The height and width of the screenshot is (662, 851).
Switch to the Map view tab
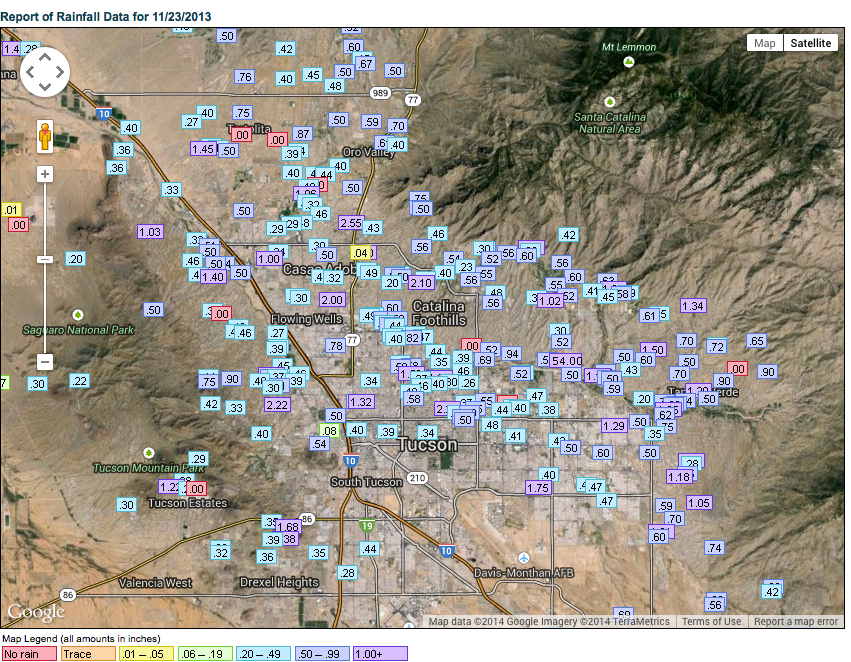pos(764,43)
